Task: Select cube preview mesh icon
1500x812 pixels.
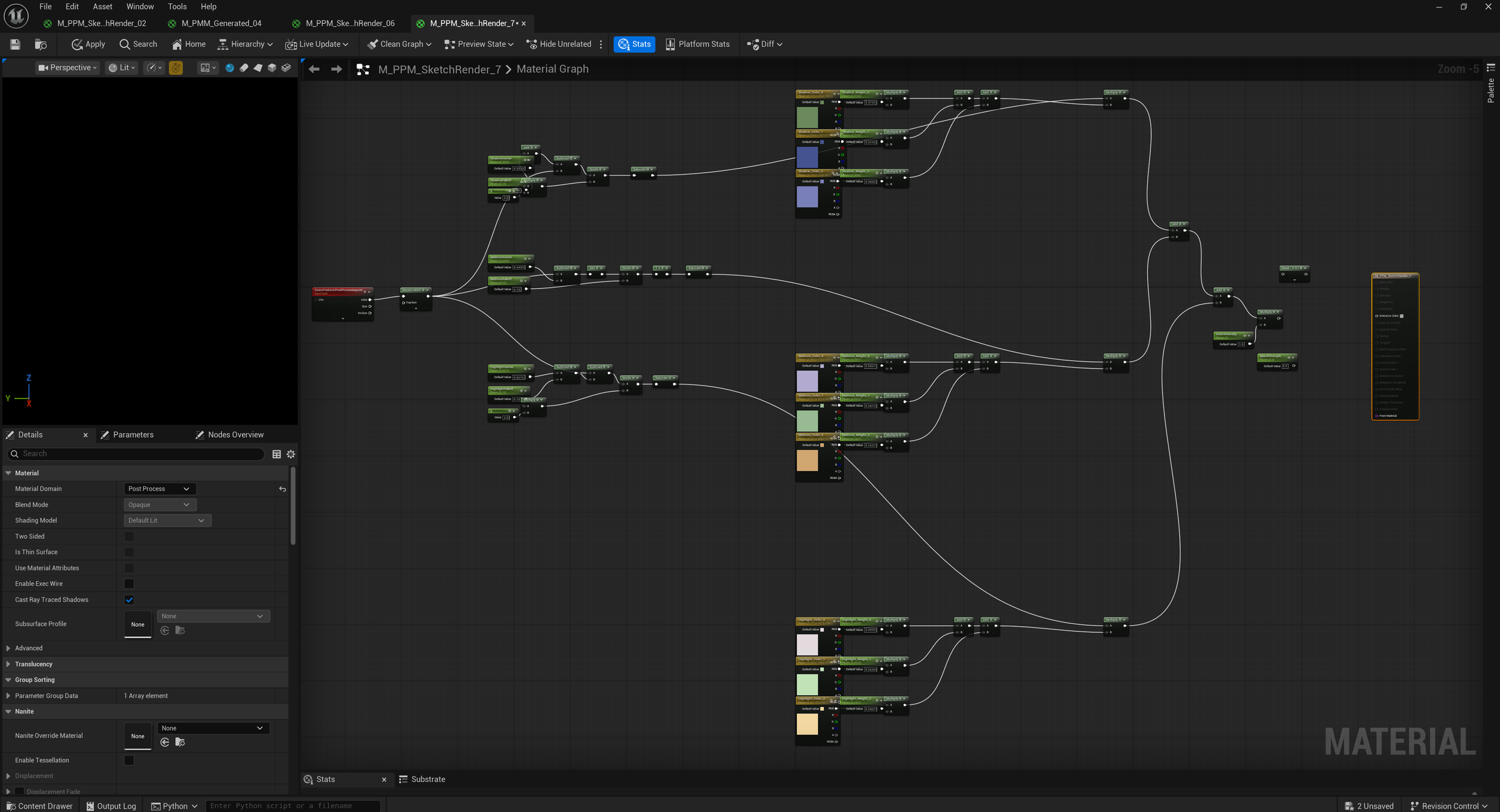Action: point(272,68)
